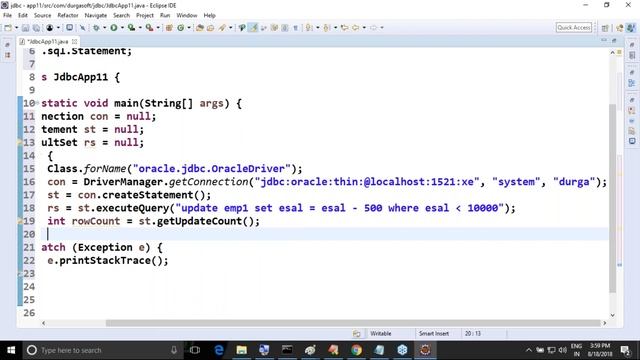Open Back history dropdown arrow
Viewport: 640px width, 360px height.
click(x=364, y=28)
